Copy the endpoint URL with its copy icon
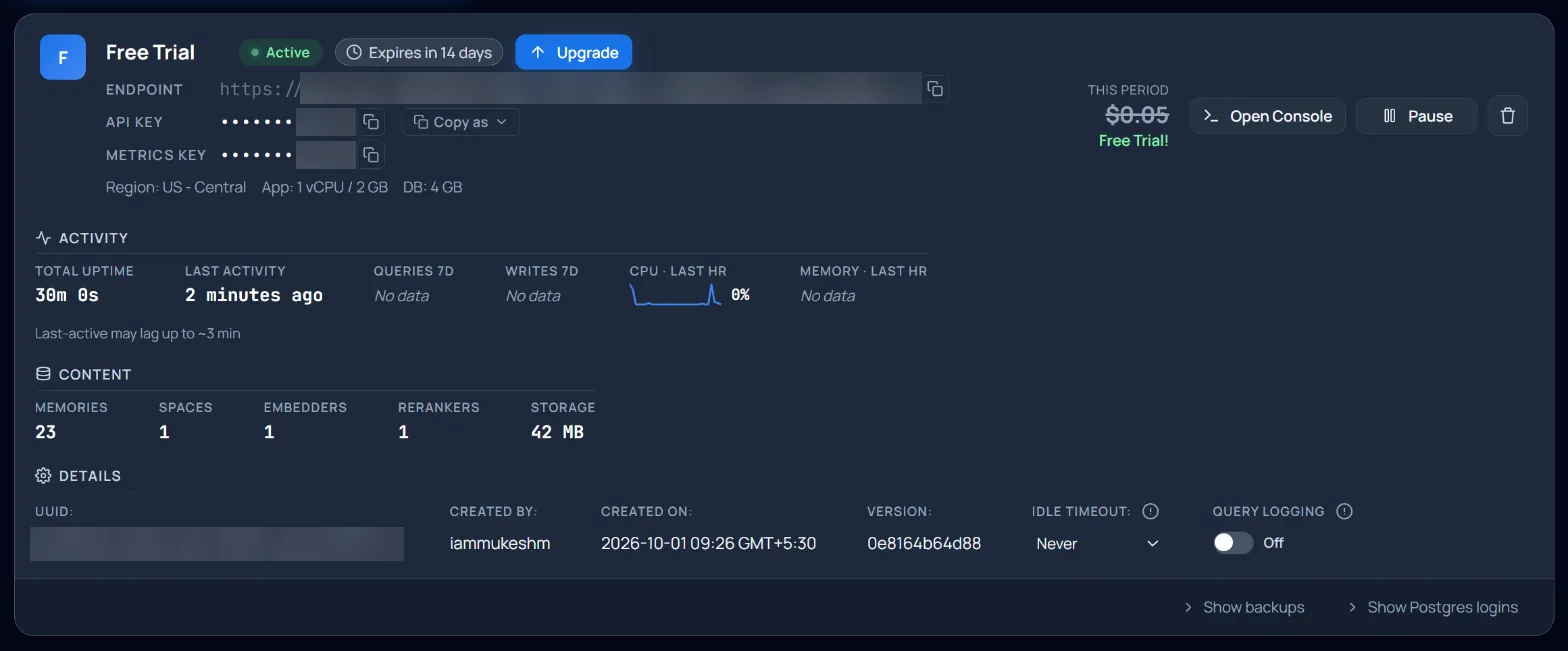The width and height of the screenshot is (1568, 651). click(x=935, y=89)
